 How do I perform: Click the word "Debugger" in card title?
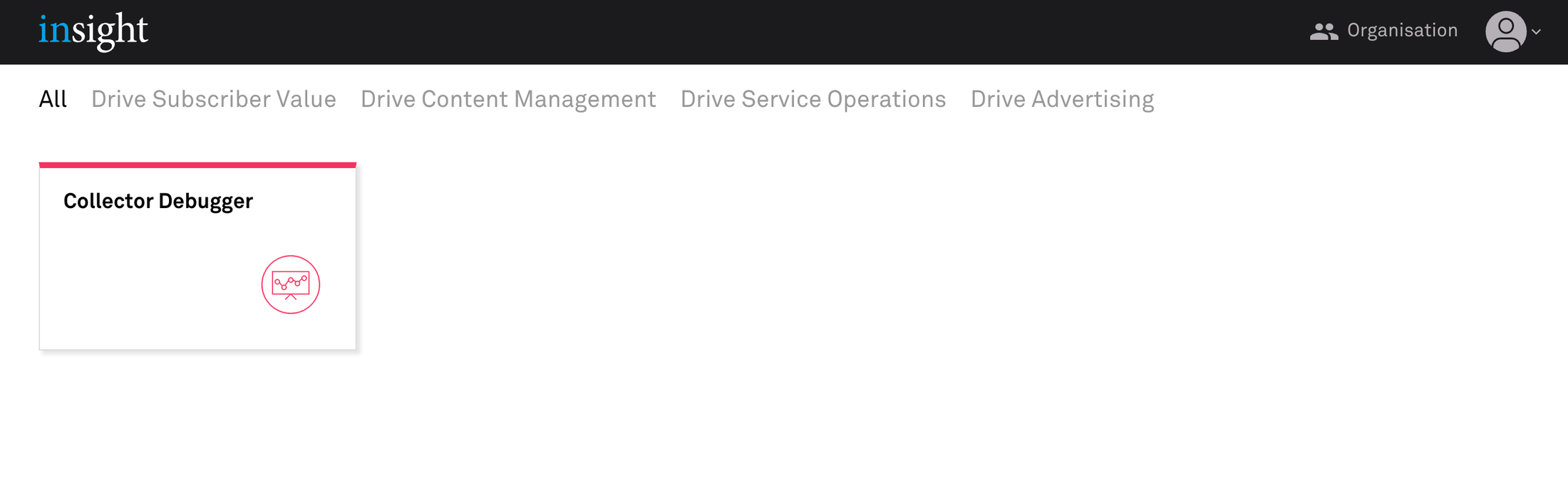(205, 202)
